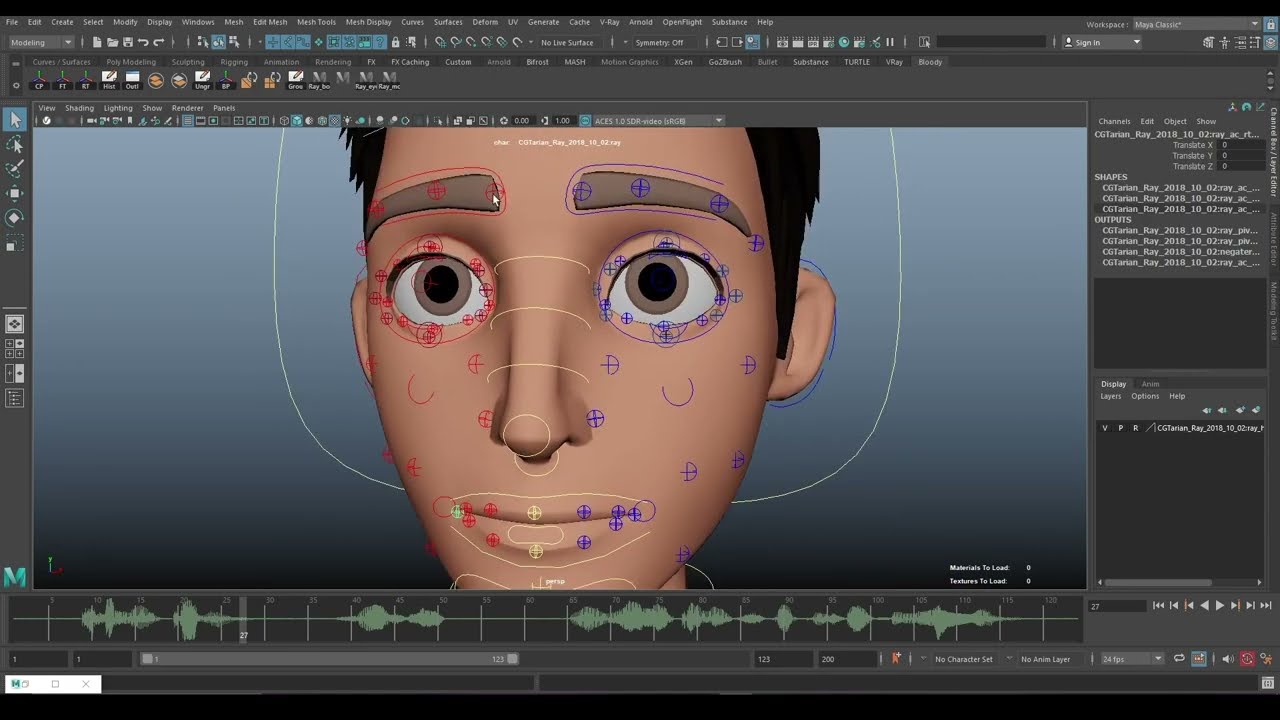Toggle the audio mute speaker icon

pos(1228,659)
